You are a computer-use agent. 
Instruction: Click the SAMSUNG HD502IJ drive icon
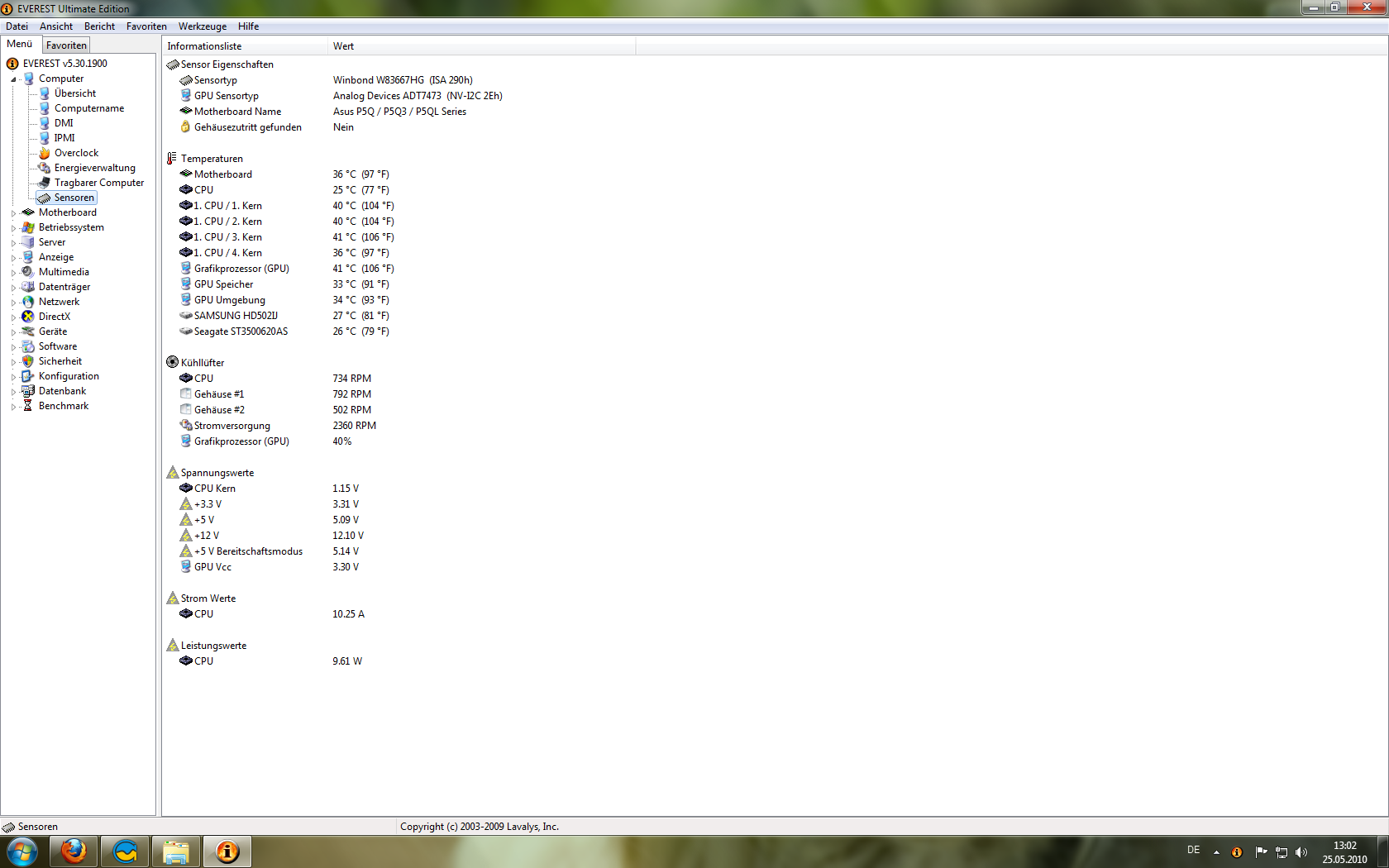(186, 316)
